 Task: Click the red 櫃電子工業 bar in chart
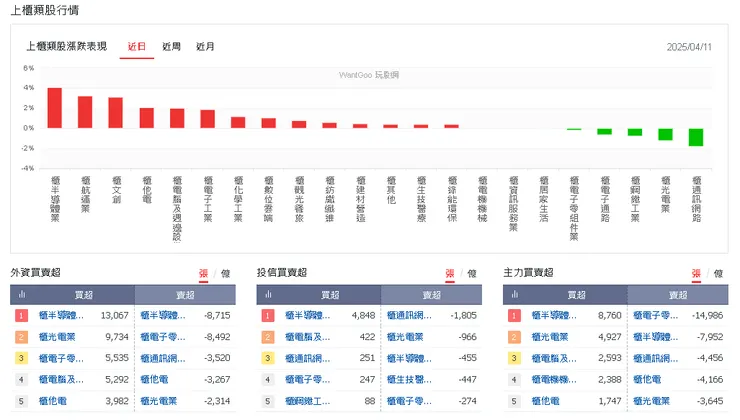(208, 119)
